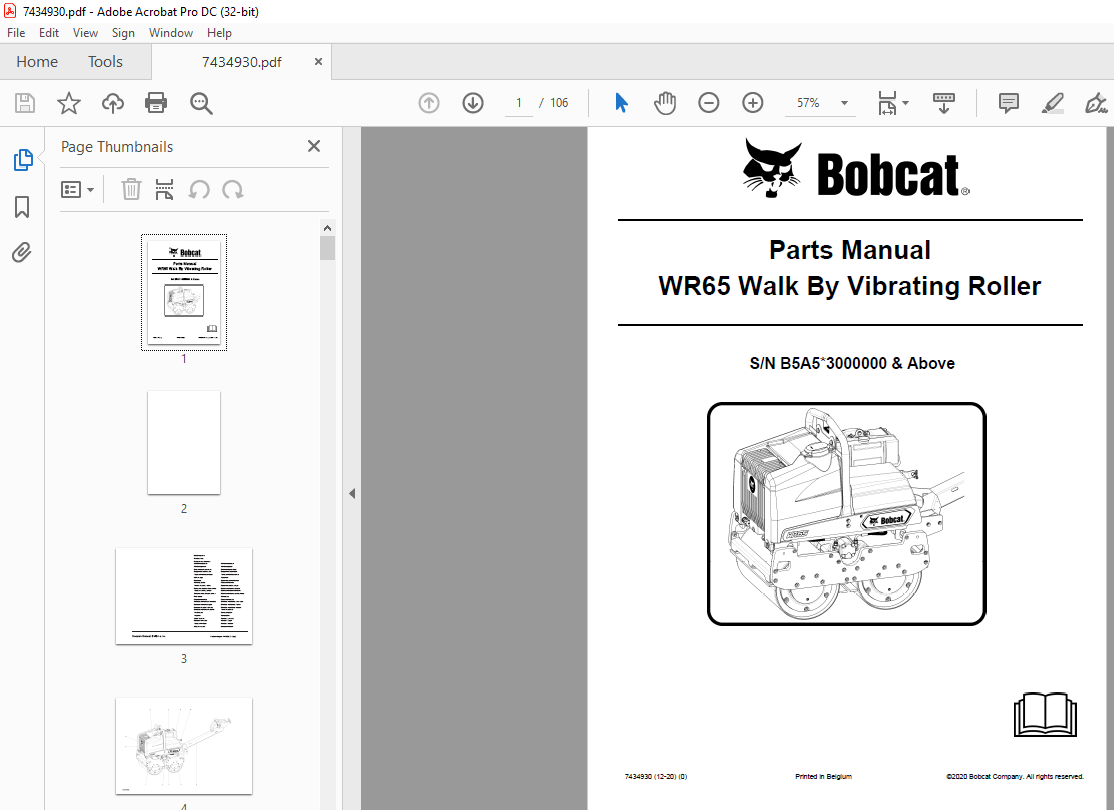The width and height of the screenshot is (1114, 810).
Task: Zoom out with minus button
Action: pyautogui.click(x=708, y=103)
